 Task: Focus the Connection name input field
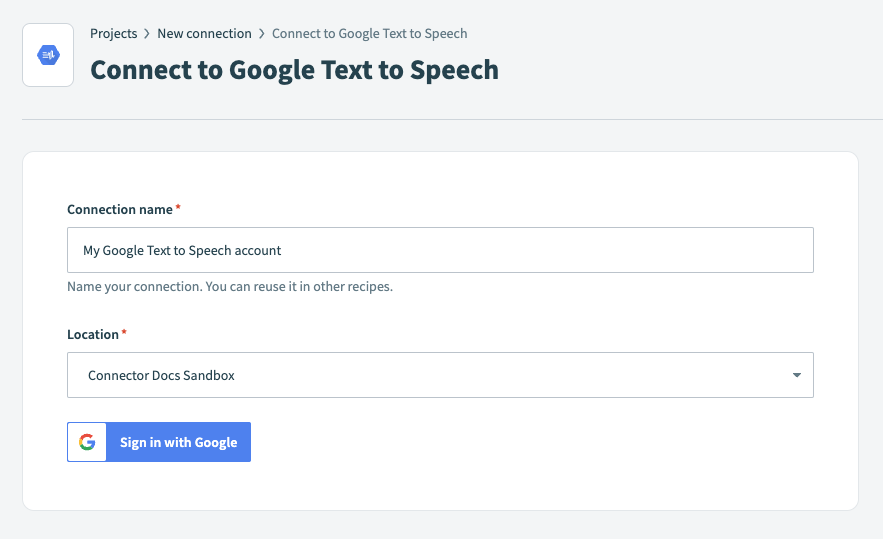click(x=440, y=250)
